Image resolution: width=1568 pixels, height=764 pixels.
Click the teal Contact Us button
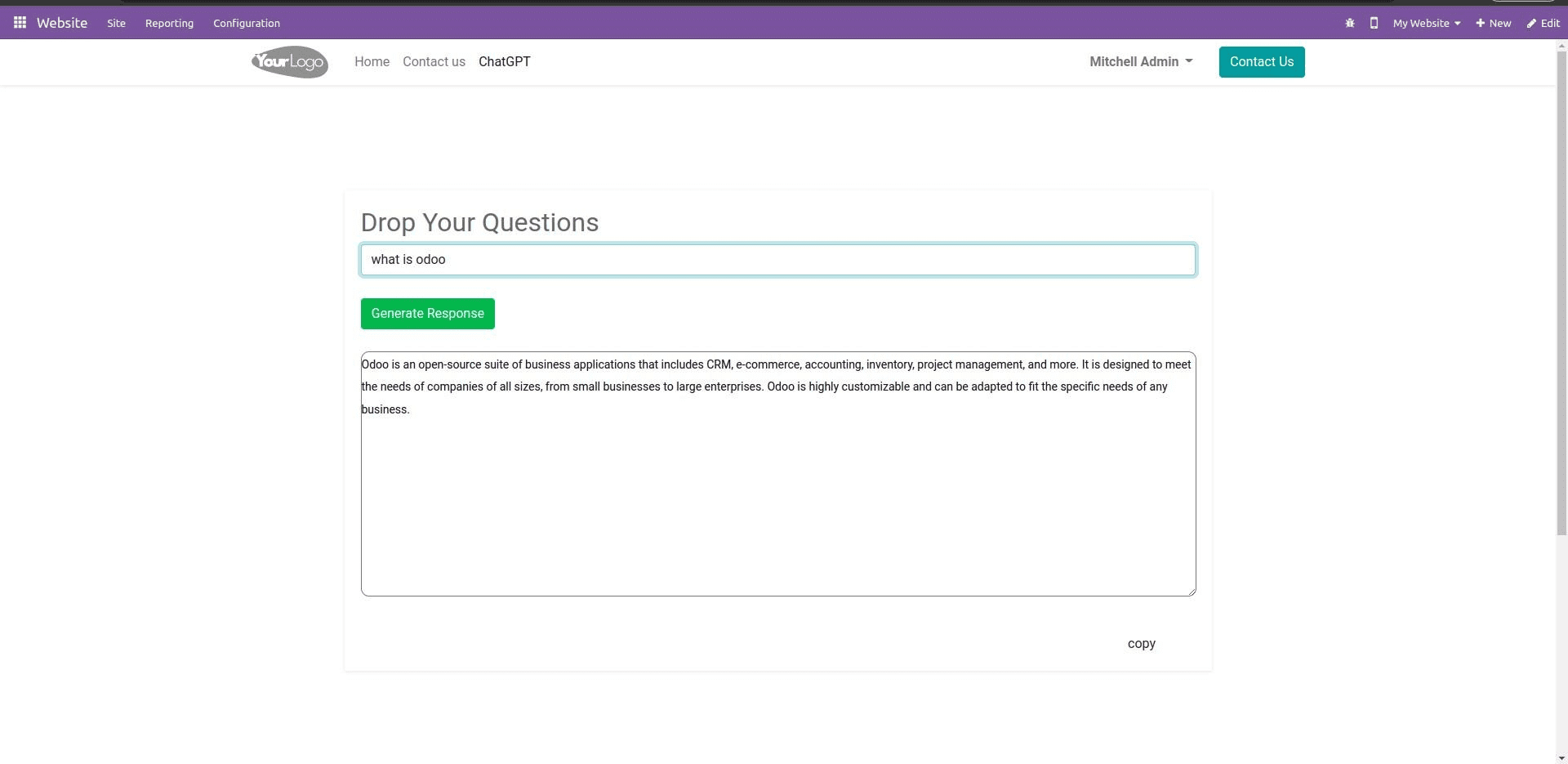pos(1262,62)
